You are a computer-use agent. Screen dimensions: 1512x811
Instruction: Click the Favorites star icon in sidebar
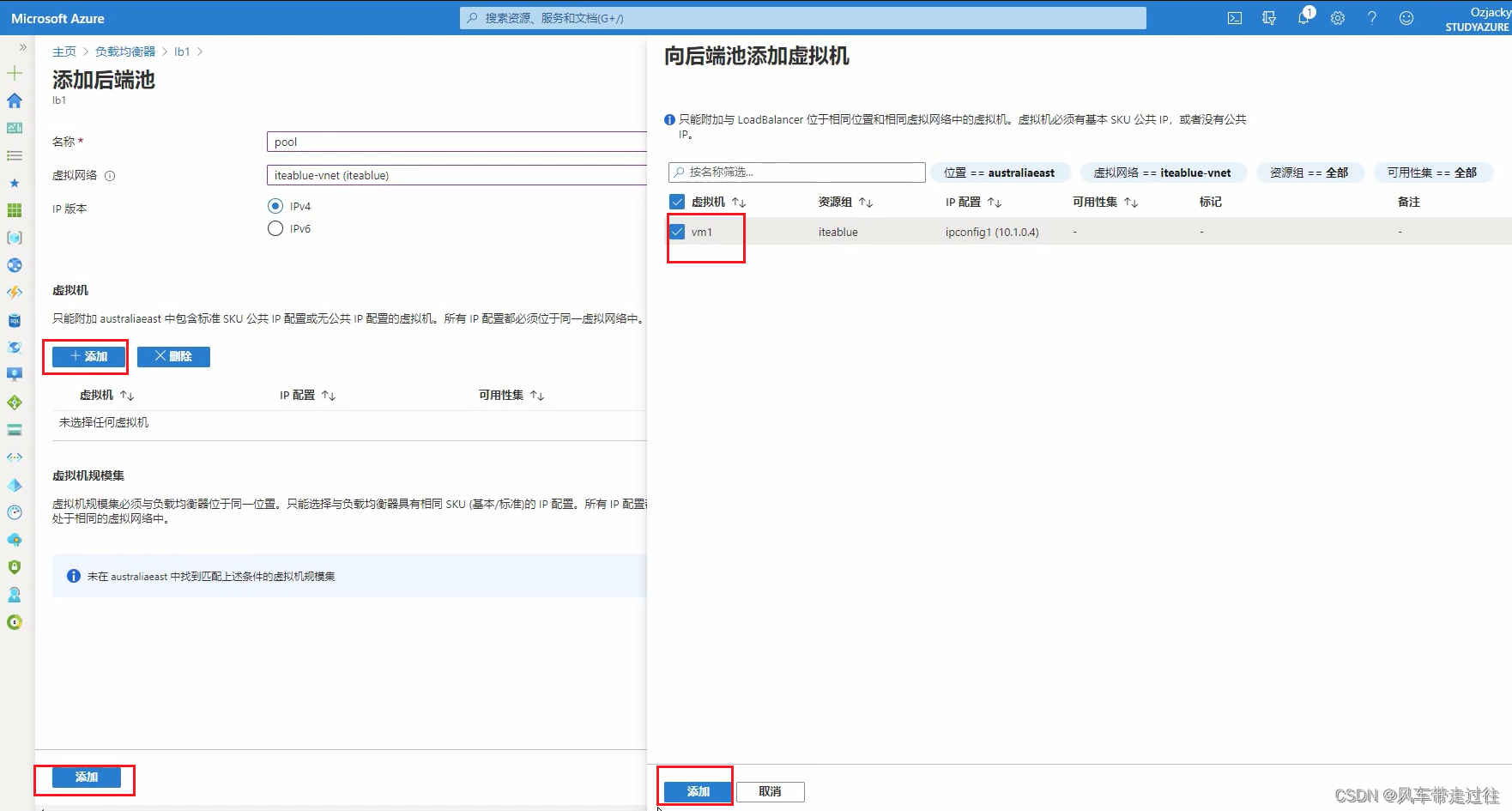tap(15, 183)
